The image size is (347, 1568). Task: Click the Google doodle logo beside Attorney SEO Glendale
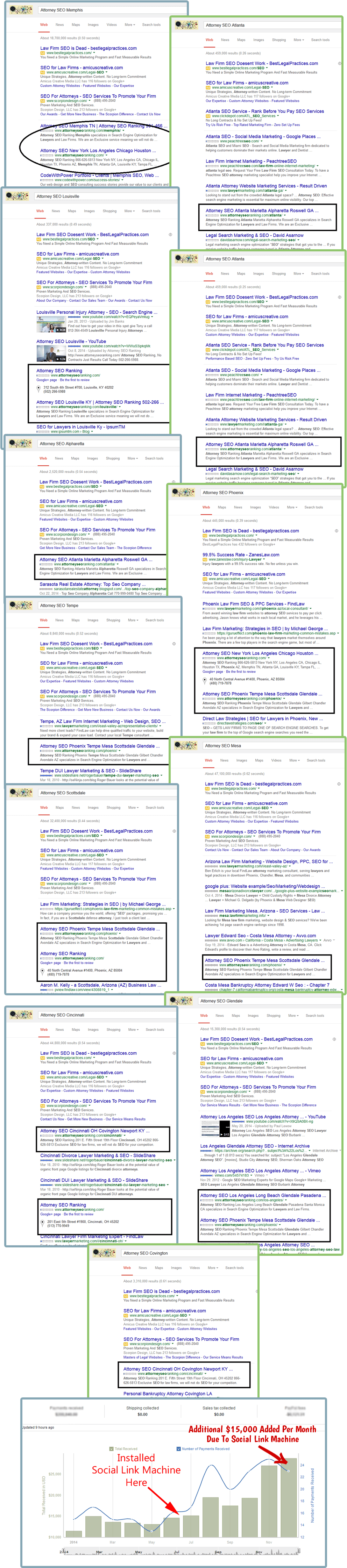[182, 1000]
